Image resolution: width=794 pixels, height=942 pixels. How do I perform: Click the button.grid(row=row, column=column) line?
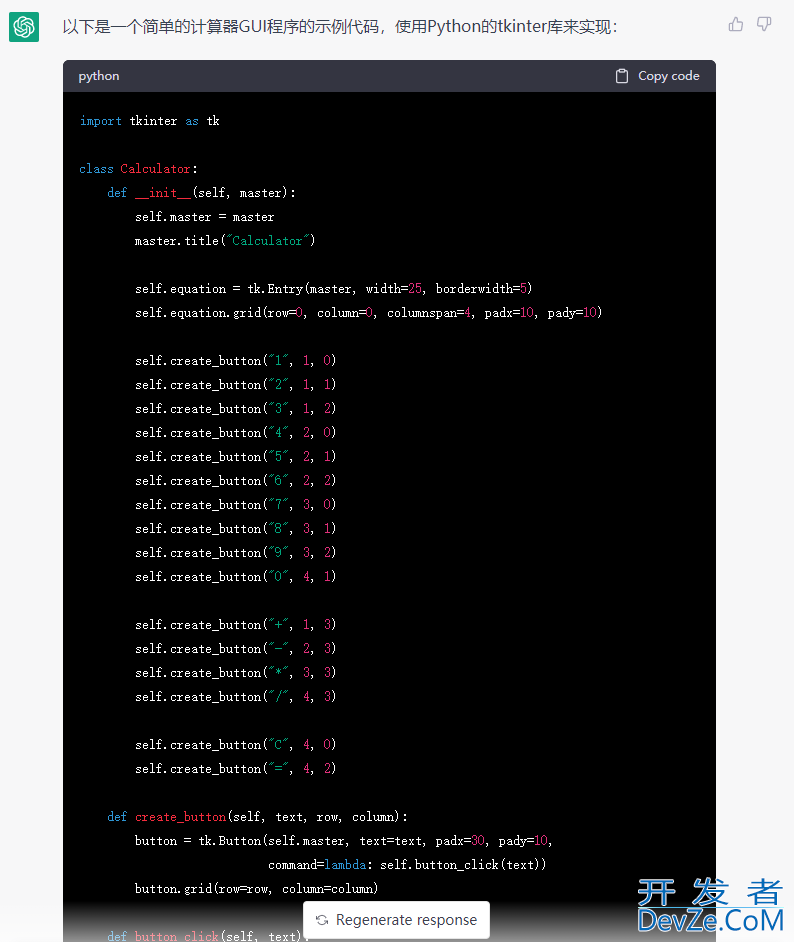(x=256, y=889)
